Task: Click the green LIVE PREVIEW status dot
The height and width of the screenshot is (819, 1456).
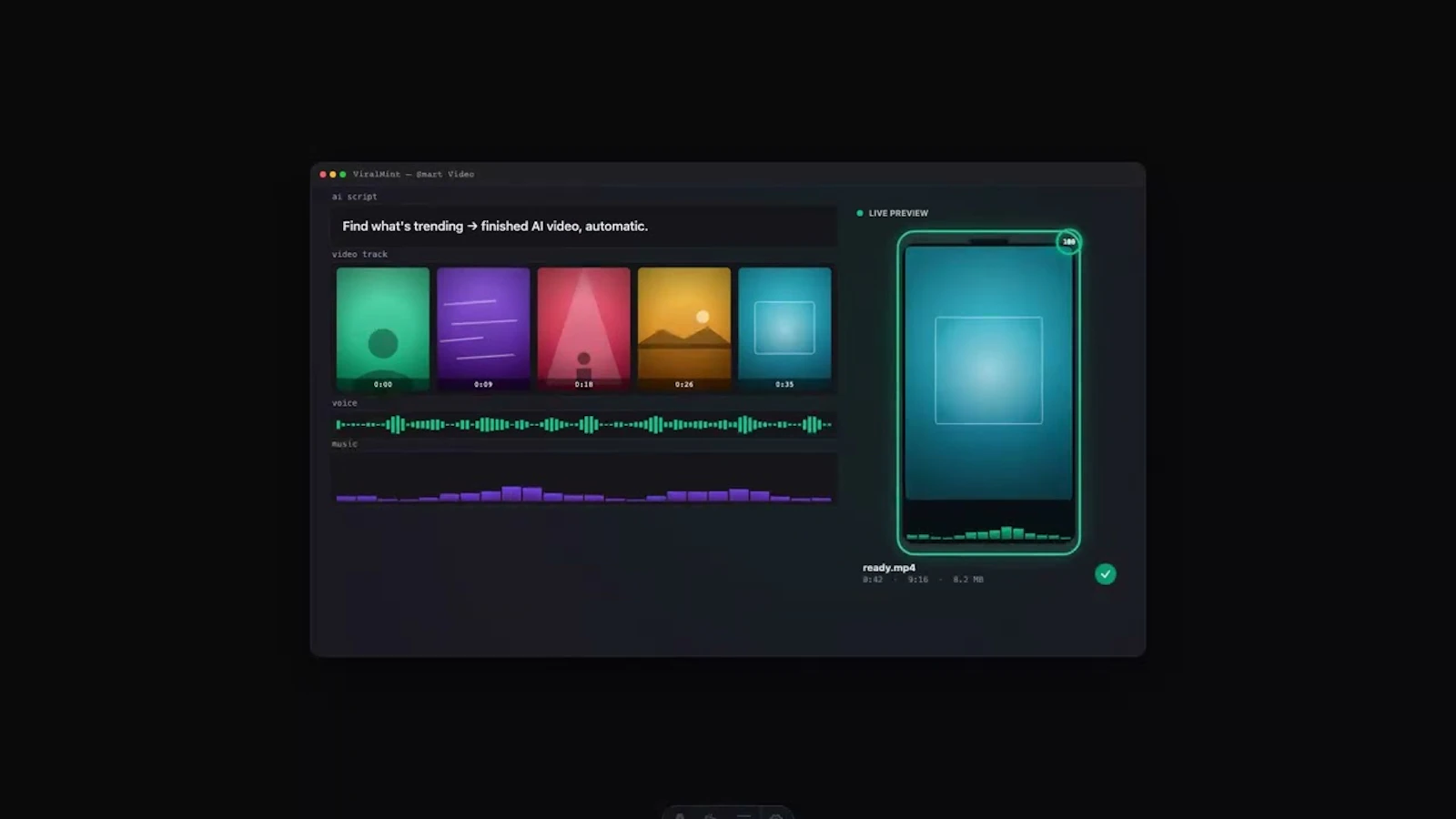Action: point(860,213)
